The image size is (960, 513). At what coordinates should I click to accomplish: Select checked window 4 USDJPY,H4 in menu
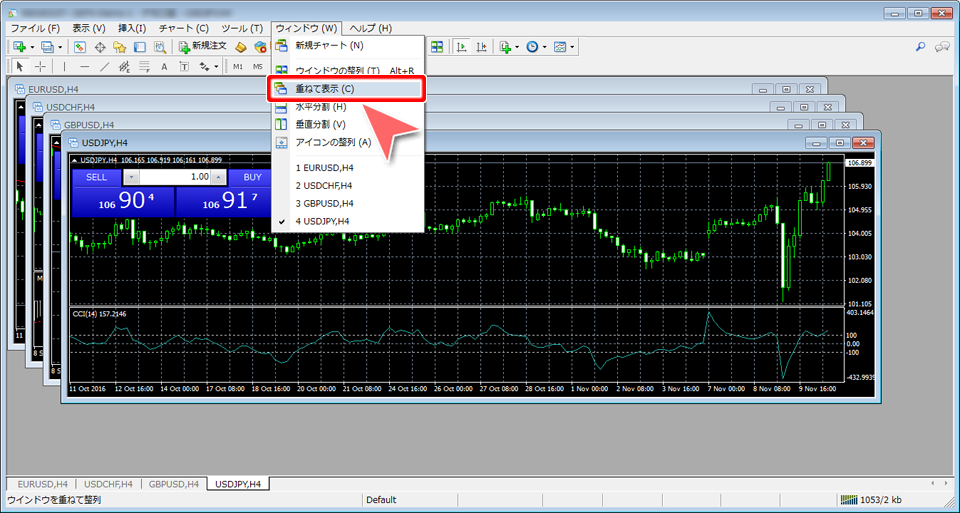[x=322, y=220]
